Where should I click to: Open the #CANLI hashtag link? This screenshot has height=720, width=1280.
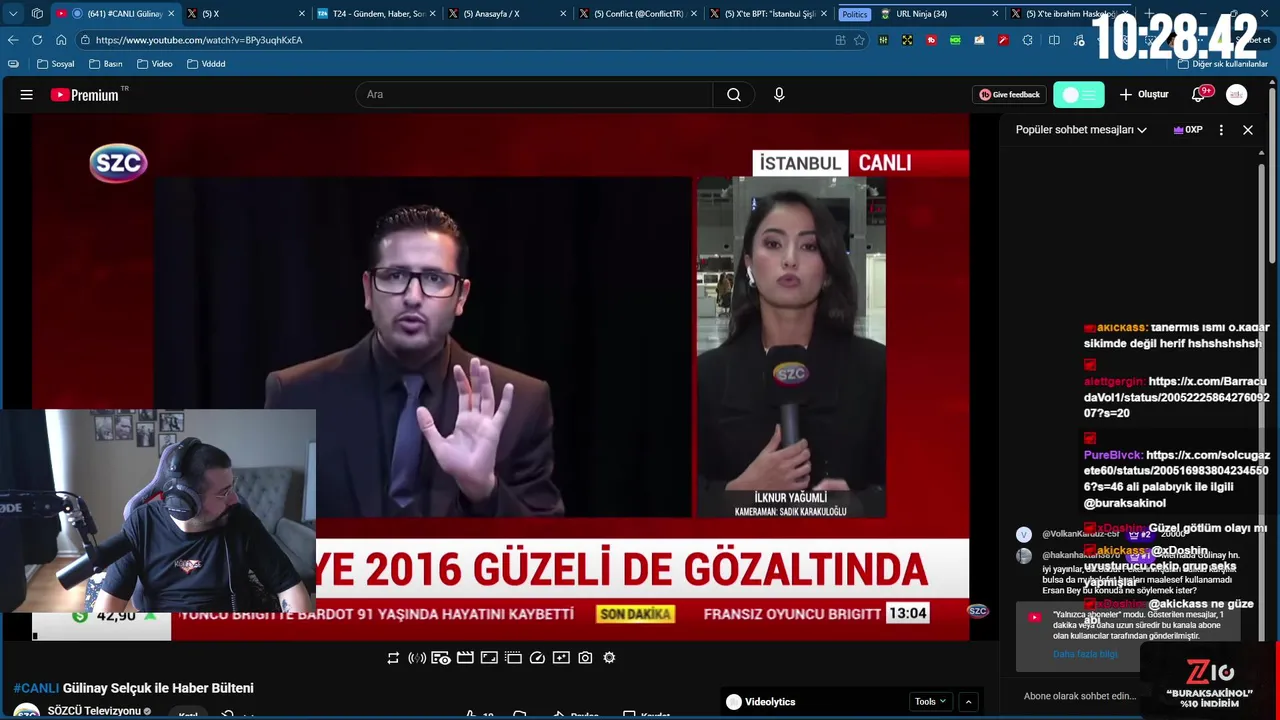click(x=36, y=688)
